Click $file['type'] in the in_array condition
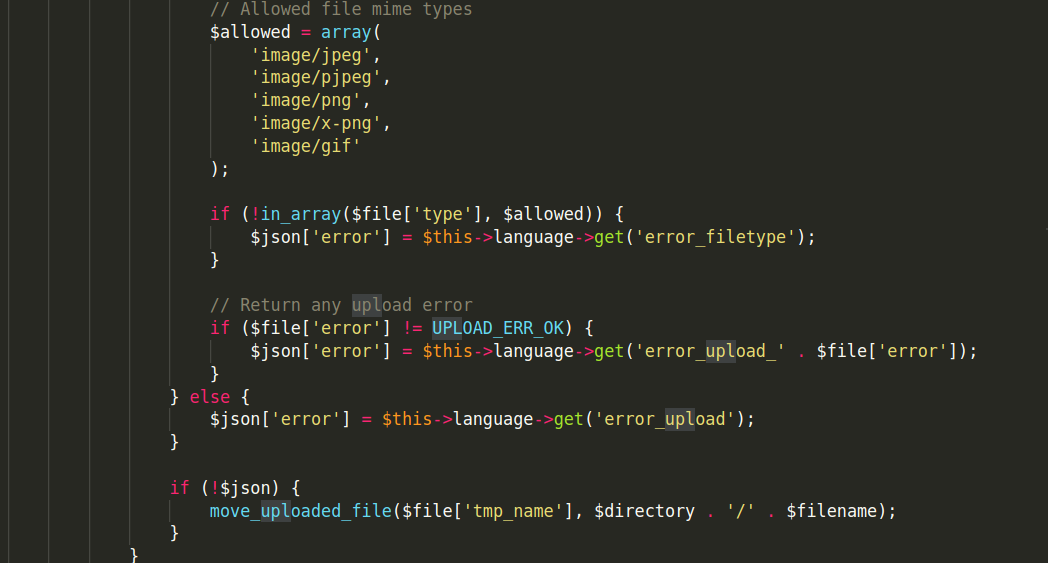Image resolution: width=1048 pixels, height=563 pixels. [x=416, y=214]
